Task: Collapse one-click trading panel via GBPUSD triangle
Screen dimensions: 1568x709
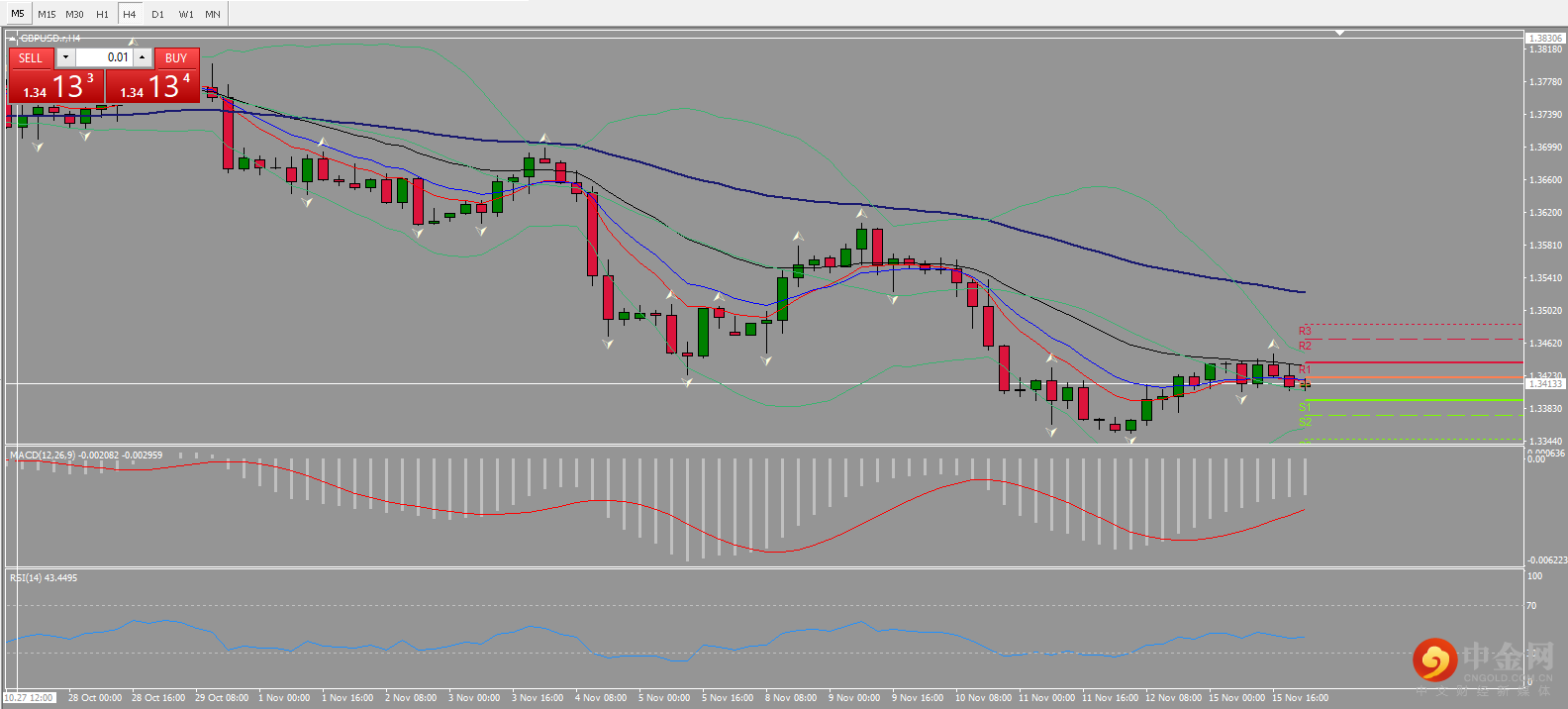Action: pyautogui.click(x=13, y=39)
